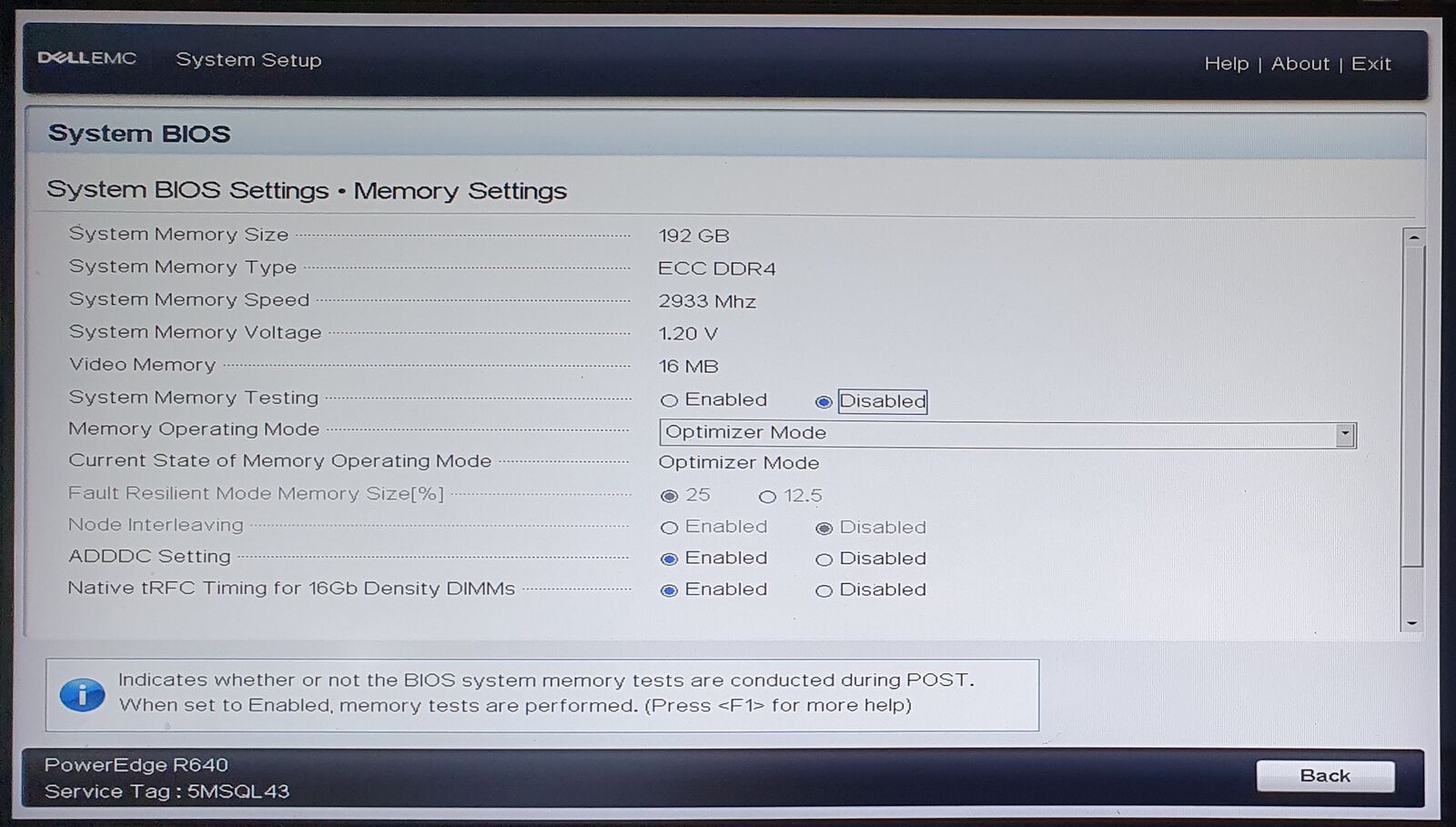Select Disabled for System Memory Testing
This screenshot has height=827, width=1456.
coord(824,401)
